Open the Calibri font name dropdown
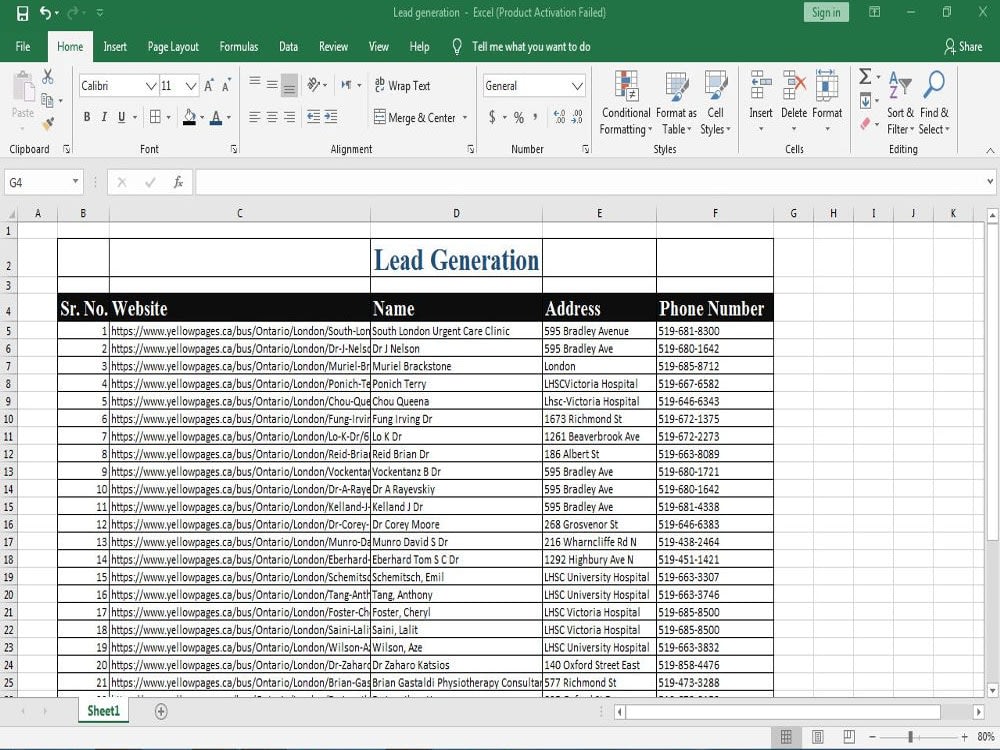The image size is (1000, 750). tap(151, 86)
